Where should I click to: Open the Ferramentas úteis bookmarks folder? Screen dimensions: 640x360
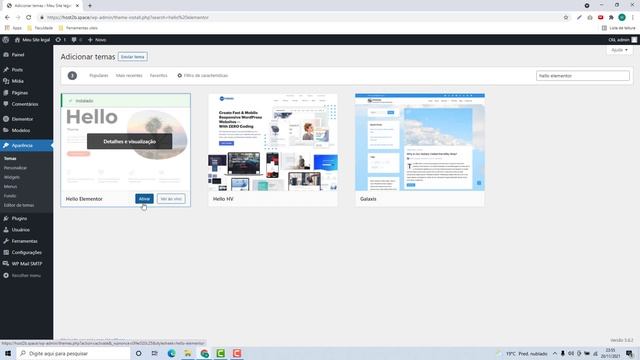[x=78, y=28]
